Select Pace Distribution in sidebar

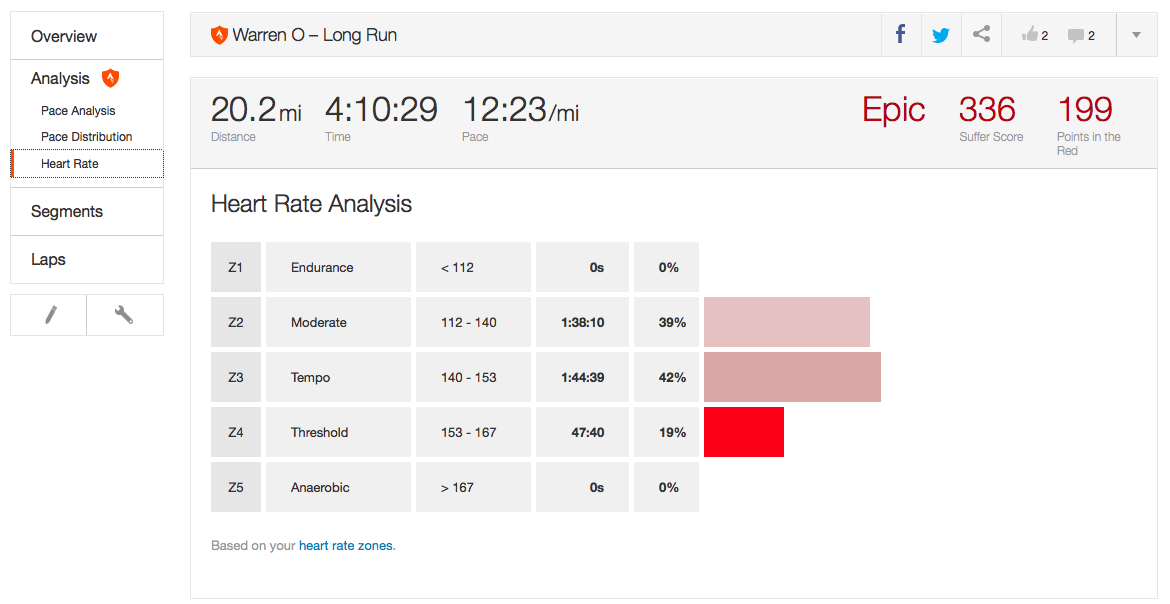point(86,137)
